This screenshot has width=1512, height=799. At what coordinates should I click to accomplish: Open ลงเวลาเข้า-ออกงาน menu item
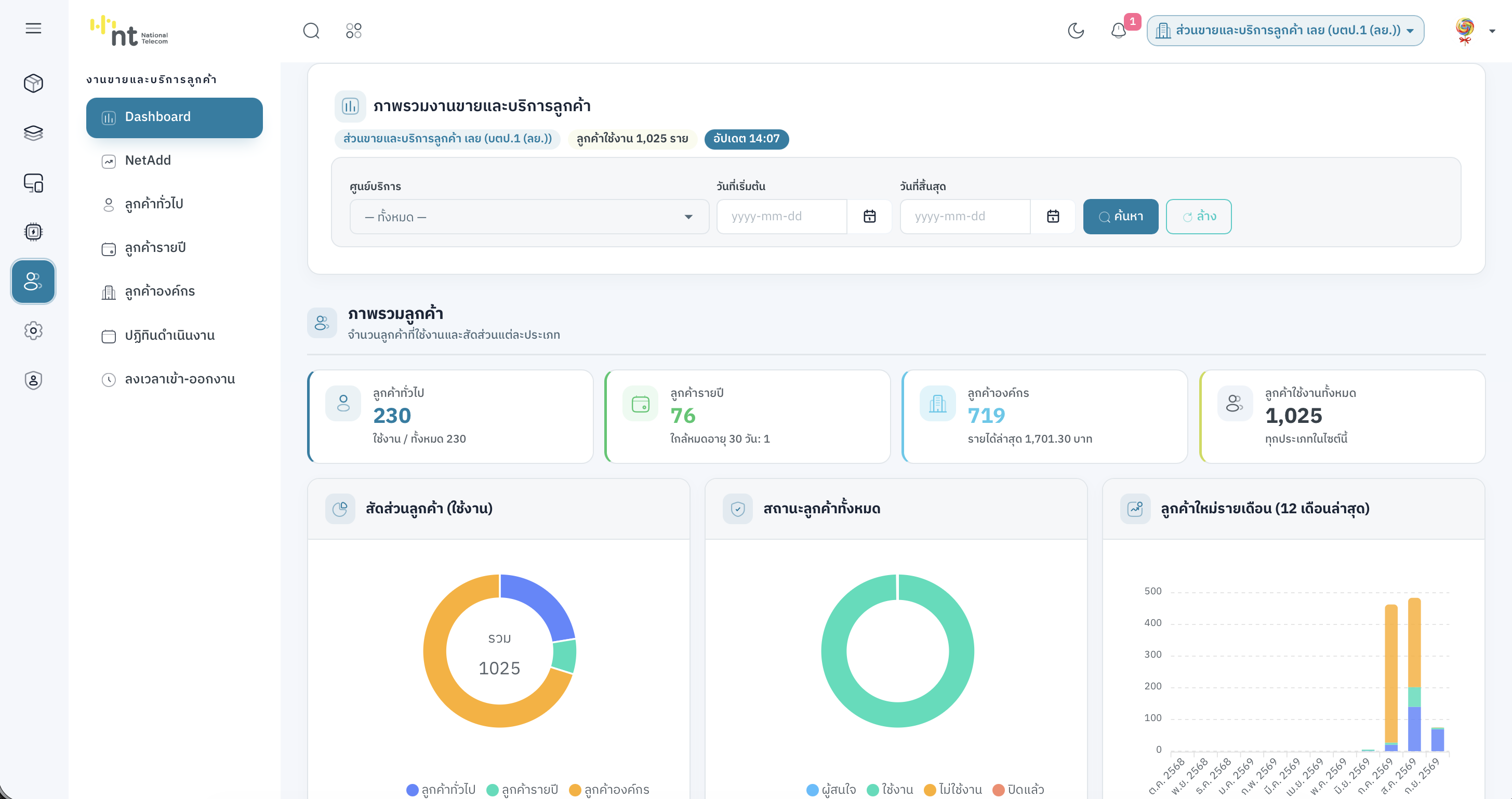click(x=175, y=379)
